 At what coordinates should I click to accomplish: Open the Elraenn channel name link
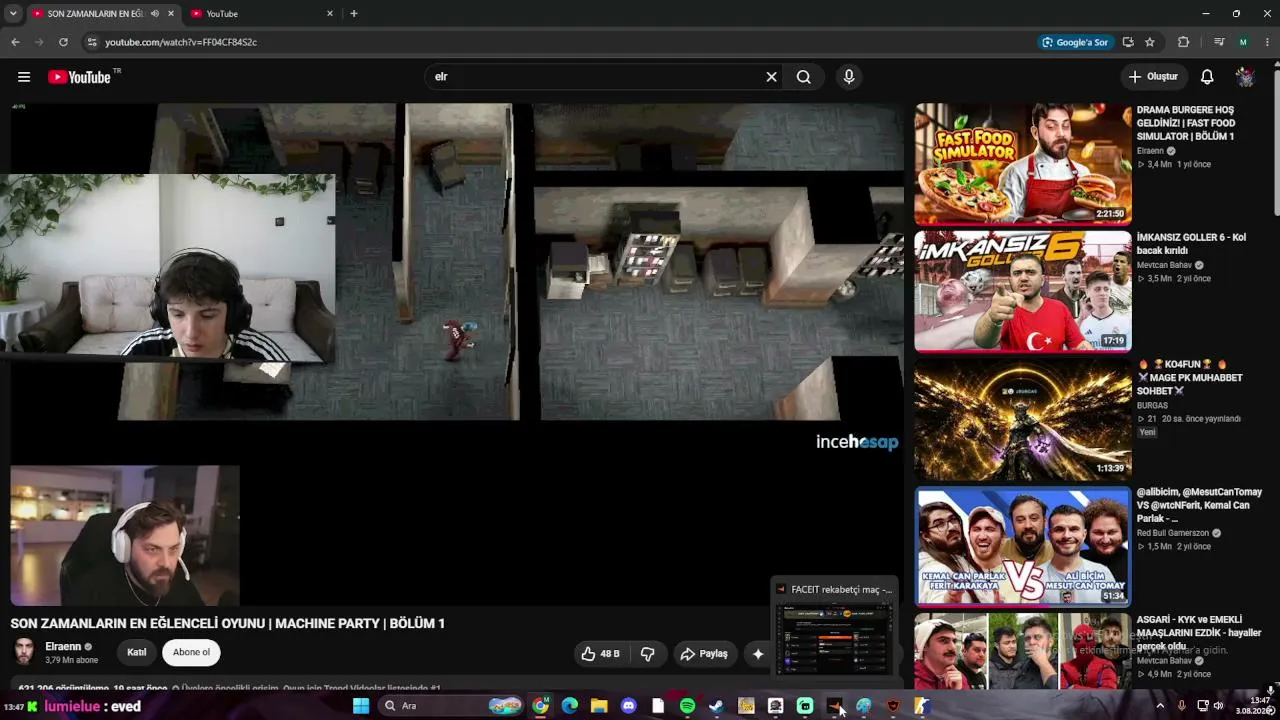[63, 647]
